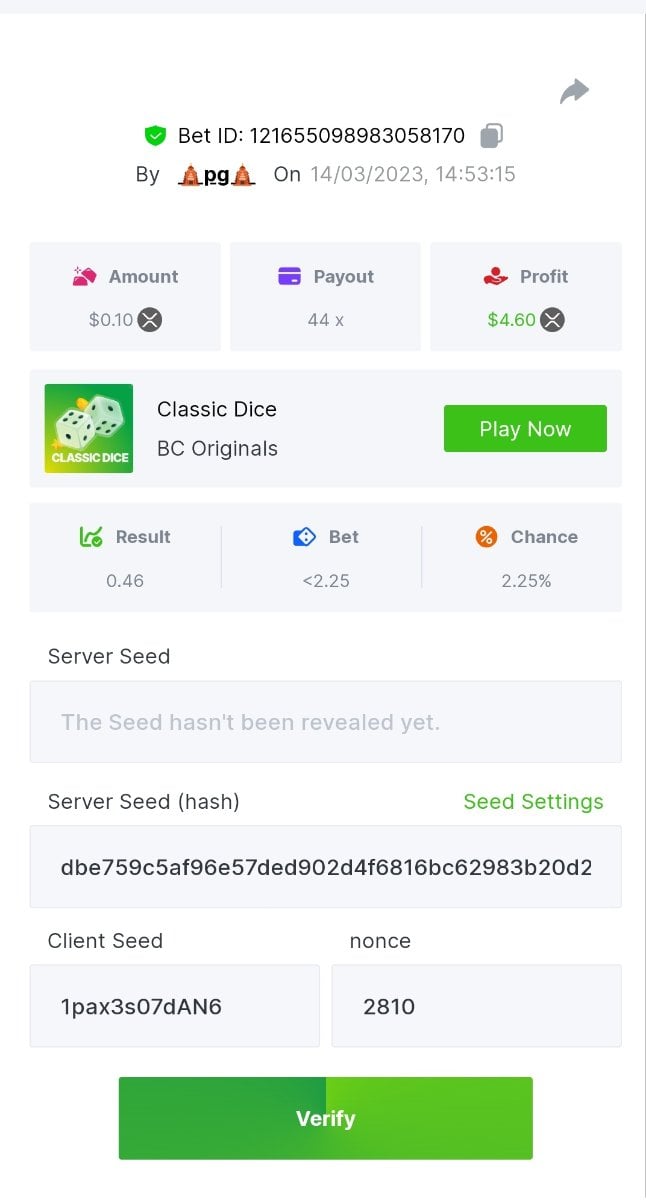Click the green verified shield icon
This screenshot has width=646, height=1200.
[155, 135]
